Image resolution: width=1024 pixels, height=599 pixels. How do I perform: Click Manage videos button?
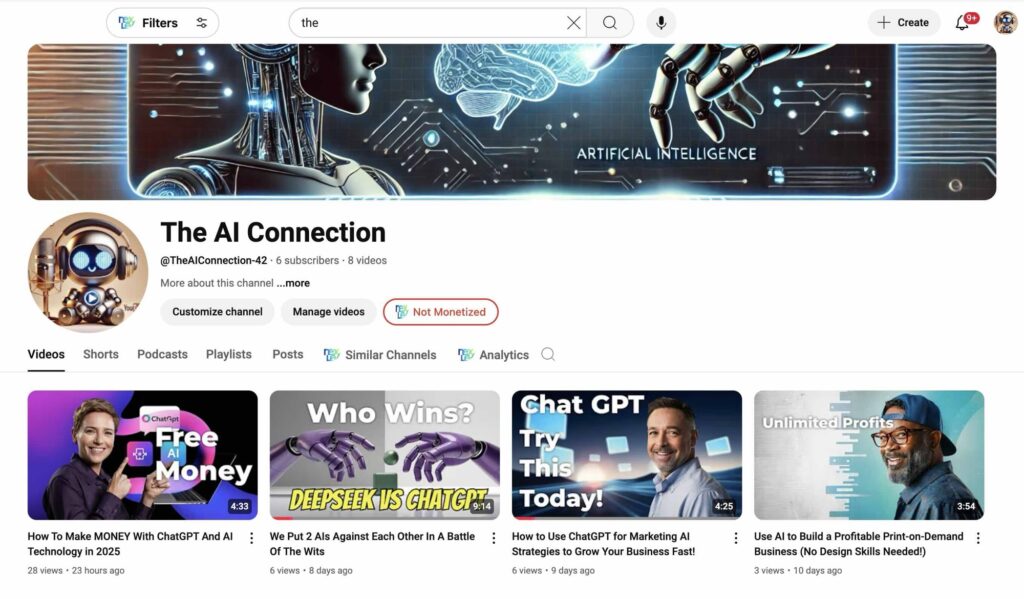[x=328, y=312]
